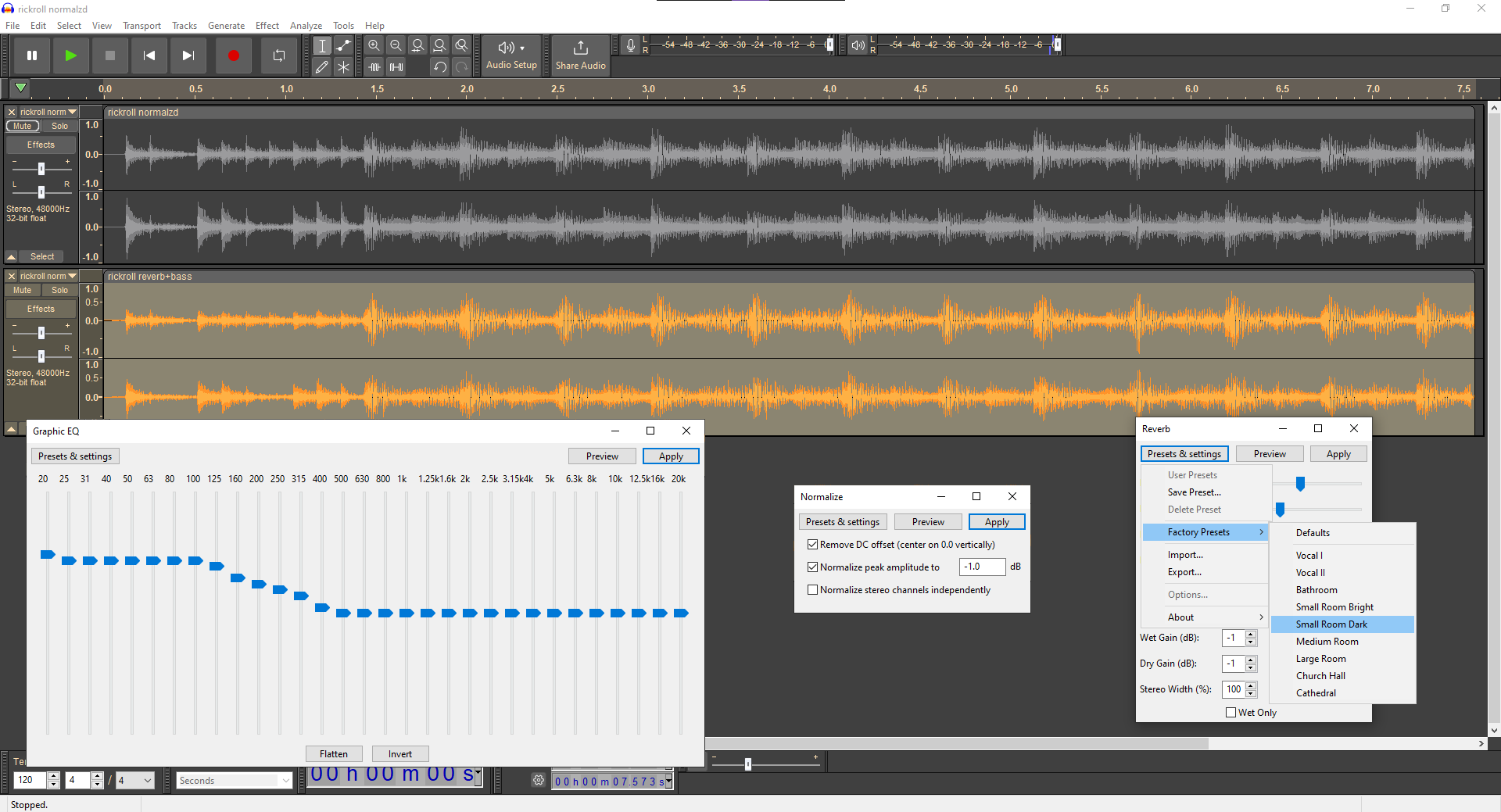Open the rickroll normalzd track name dropdown
1501x812 pixels.
click(48, 112)
